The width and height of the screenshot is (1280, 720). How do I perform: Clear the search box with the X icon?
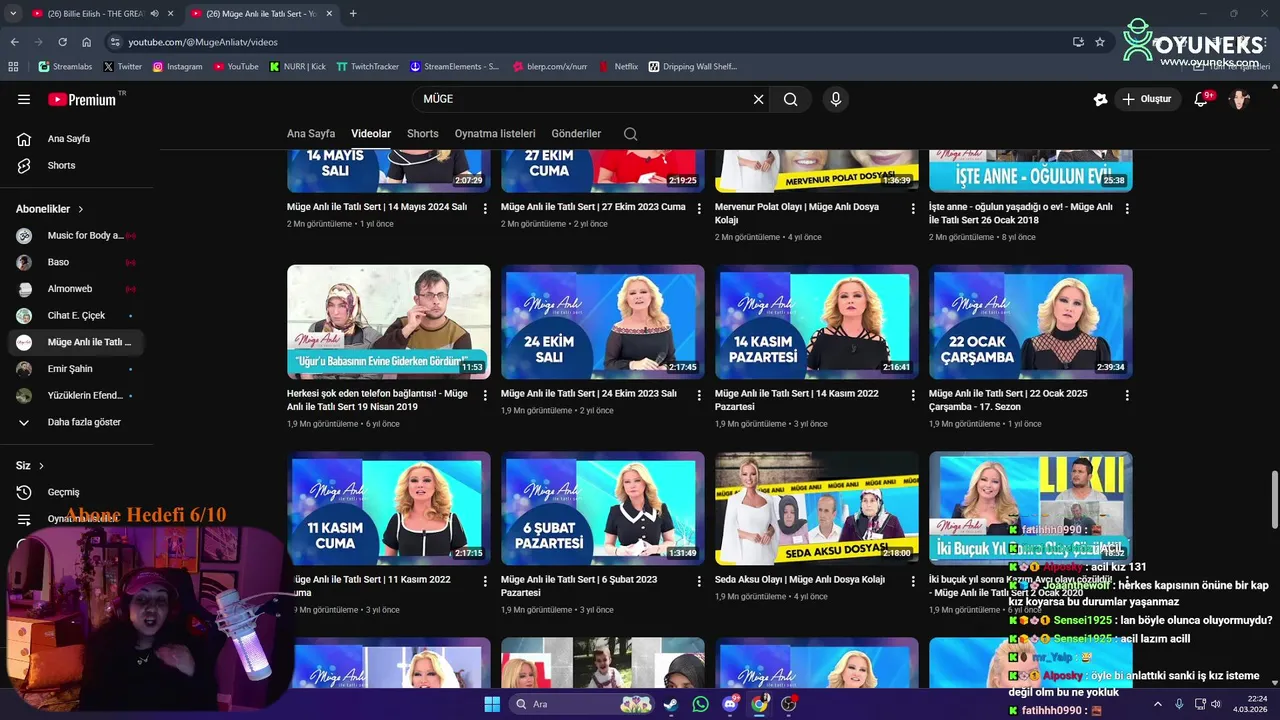tap(758, 99)
